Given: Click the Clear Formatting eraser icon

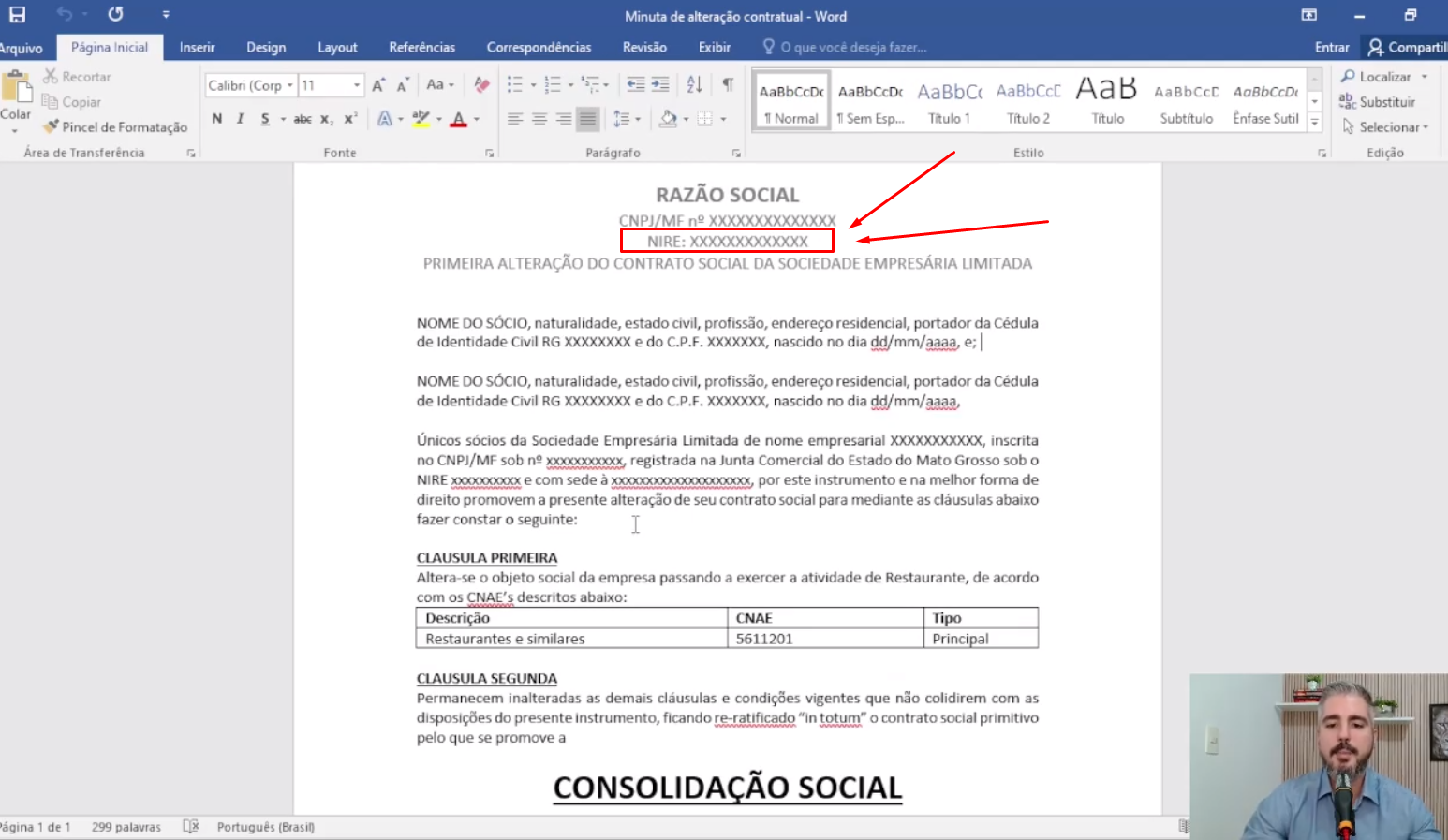Looking at the screenshot, I should coord(482,85).
